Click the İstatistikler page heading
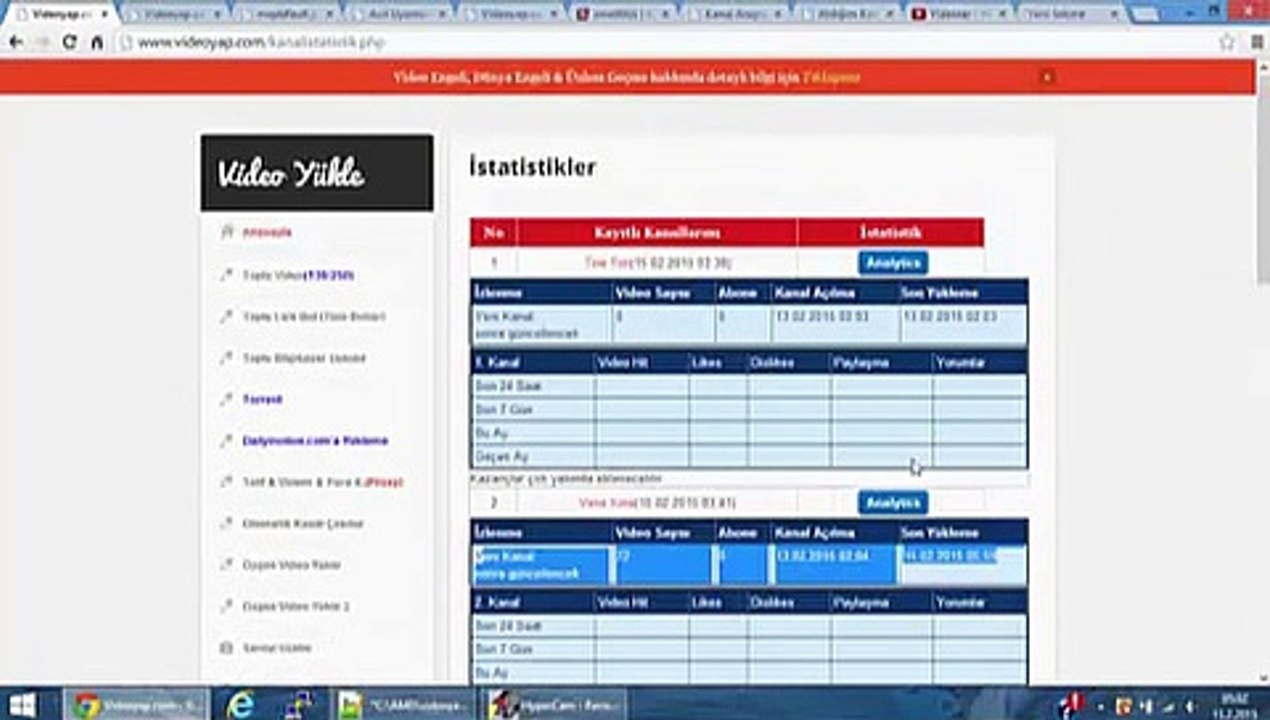 (532, 167)
